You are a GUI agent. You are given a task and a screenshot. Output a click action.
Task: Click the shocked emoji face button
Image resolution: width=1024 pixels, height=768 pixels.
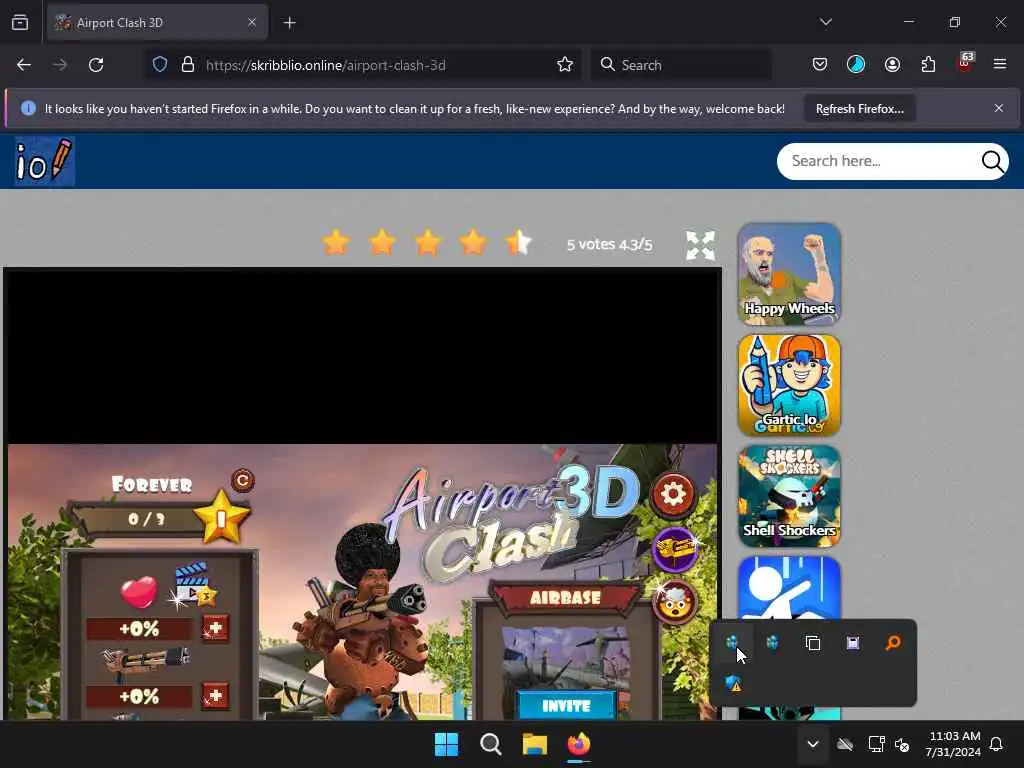pyautogui.click(x=675, y=603)
